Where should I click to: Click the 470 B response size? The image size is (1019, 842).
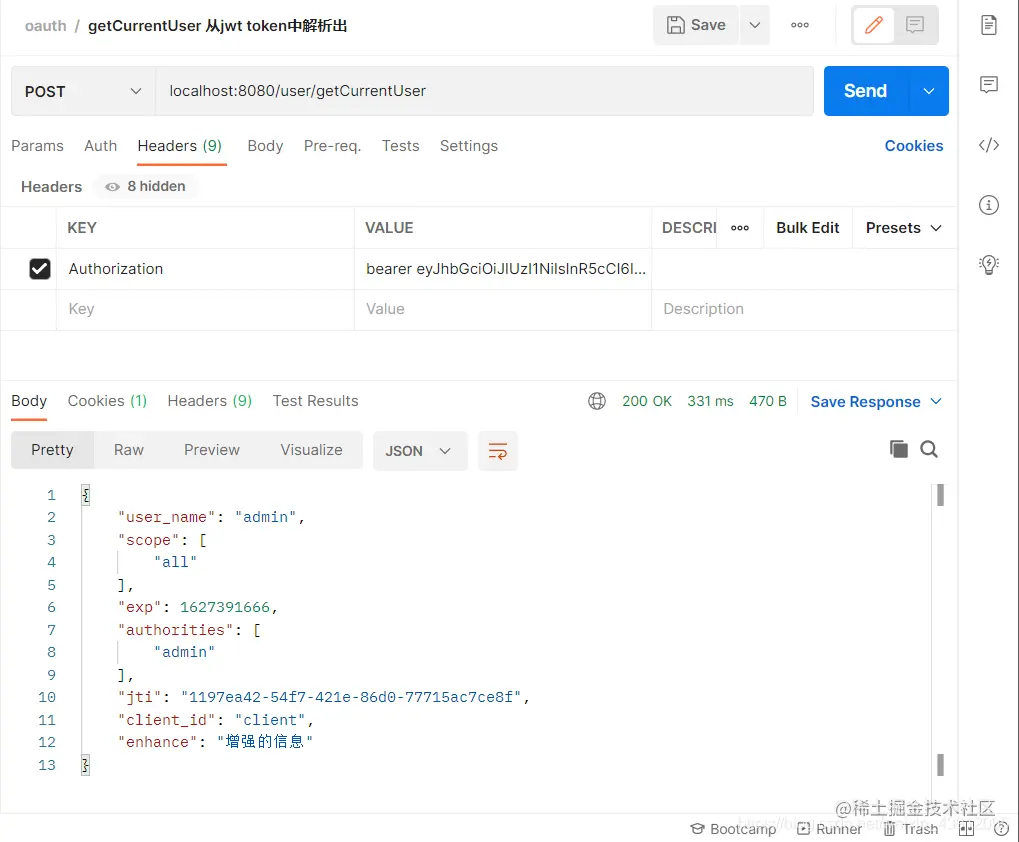(767, 402)
